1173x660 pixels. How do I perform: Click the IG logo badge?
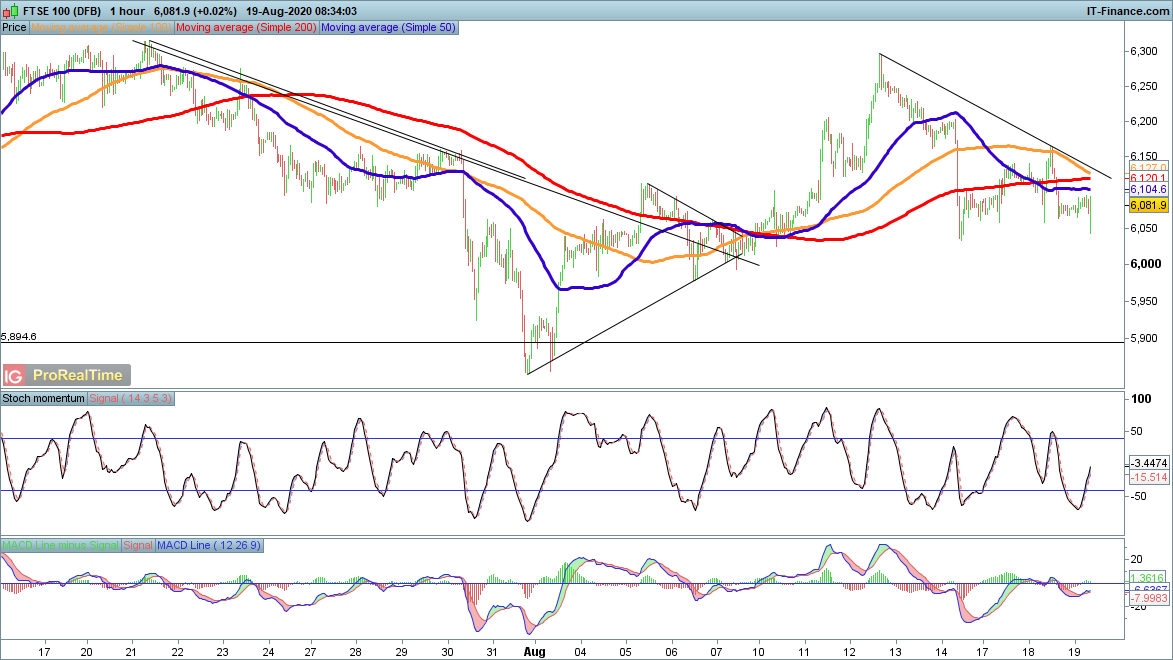(x=14, y=376)
